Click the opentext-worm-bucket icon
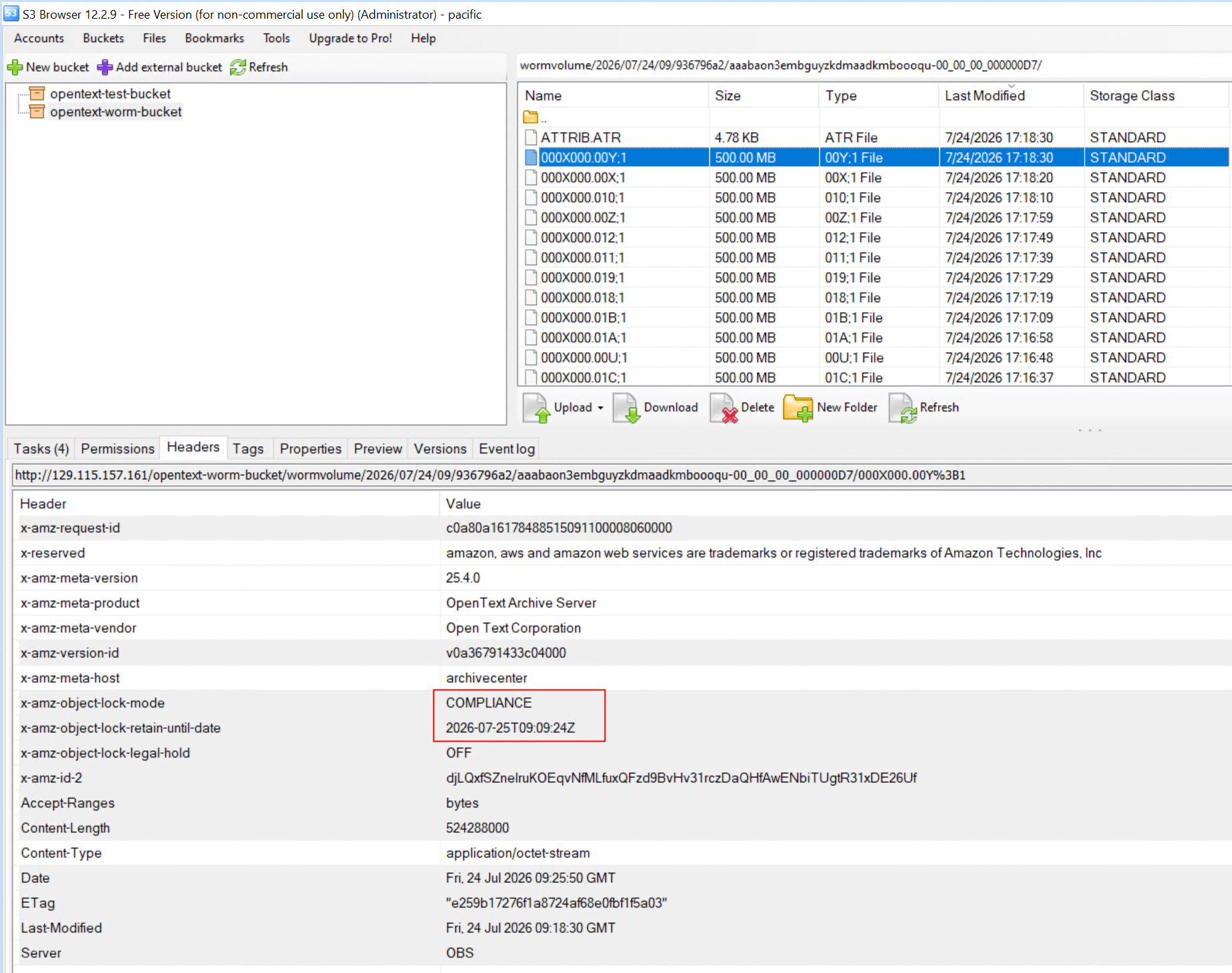The height and width of the screenshot is (973, 1232). (x=37, y=111)
